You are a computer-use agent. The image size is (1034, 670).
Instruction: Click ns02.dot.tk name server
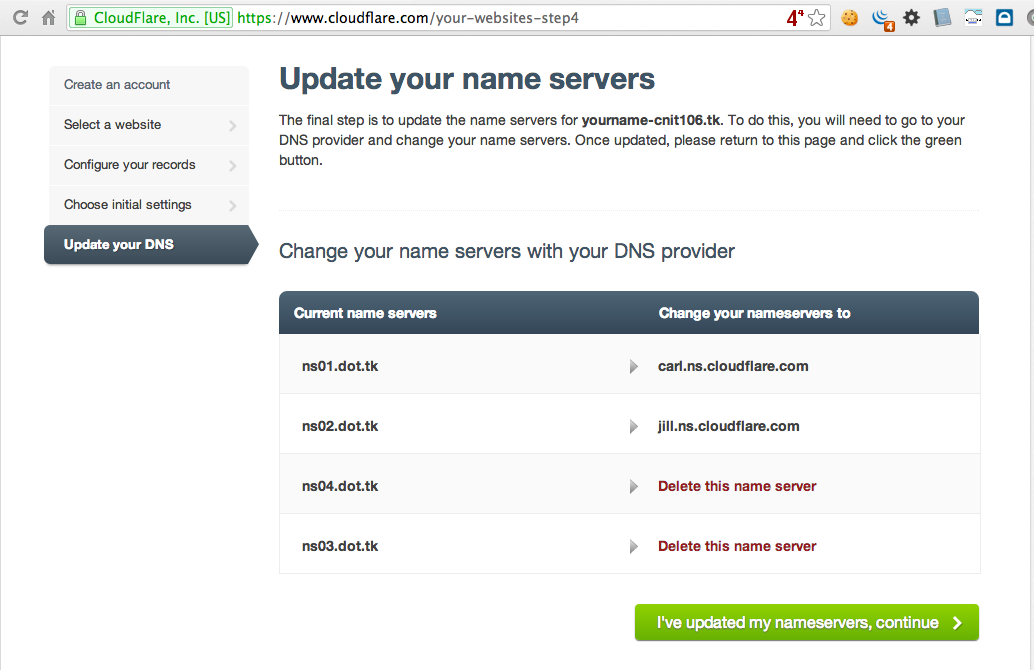click(340, 427)
